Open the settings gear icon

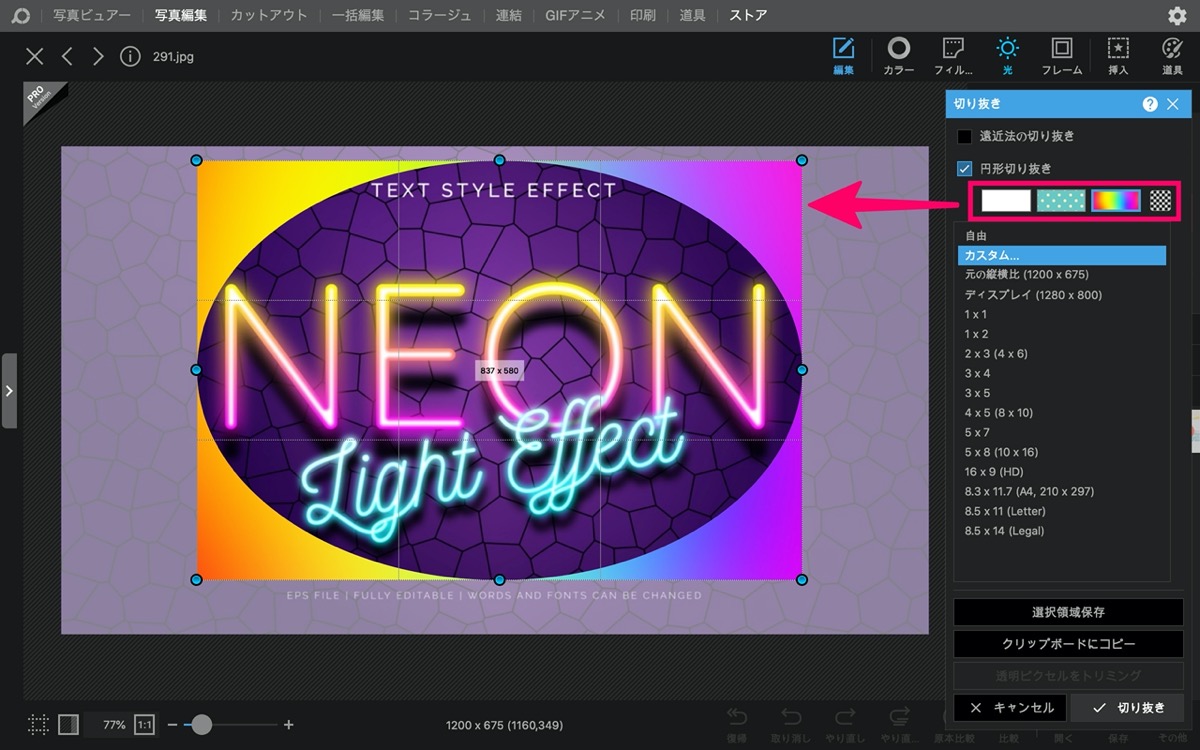pos(1177,16)
